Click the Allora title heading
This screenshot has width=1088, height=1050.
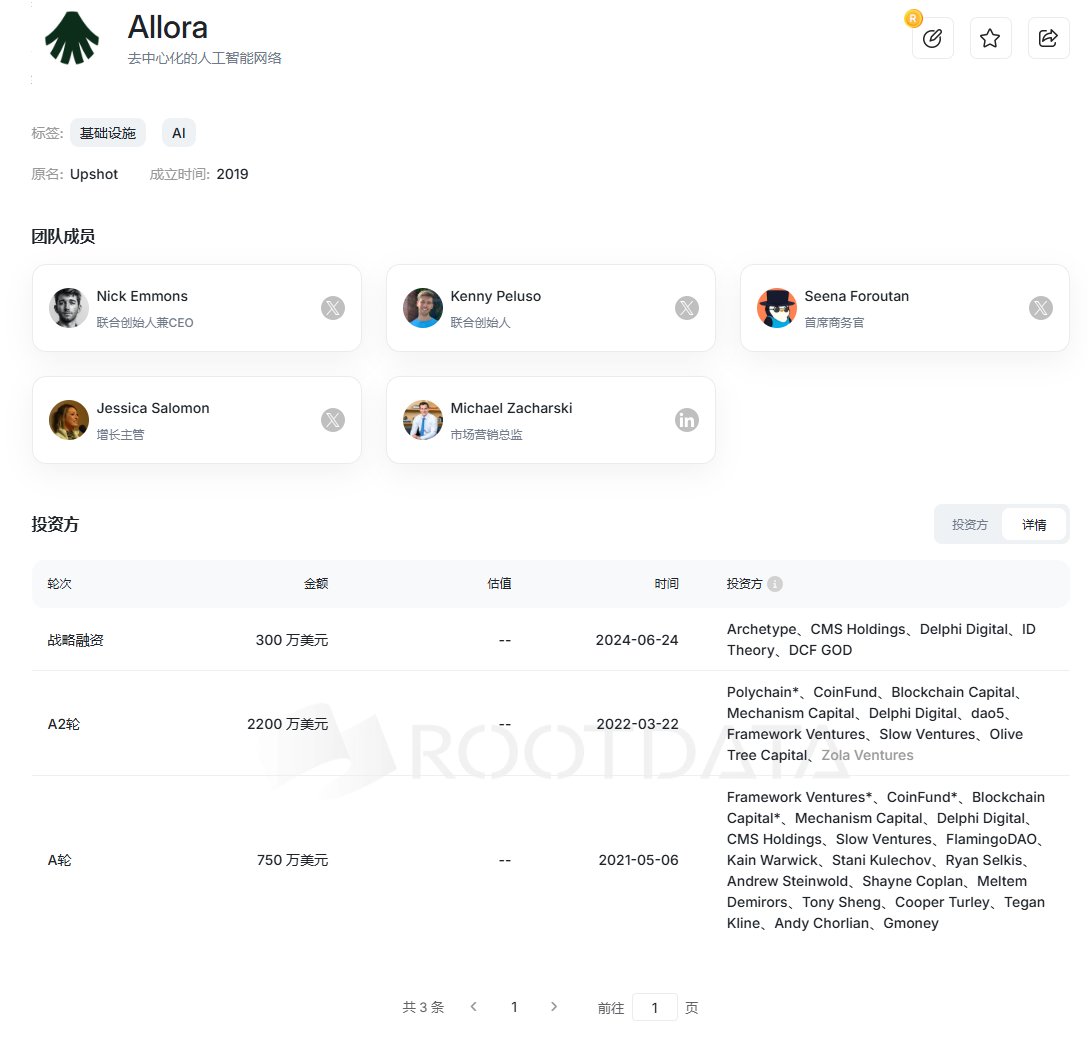pyautogui.click(x=167, y=28)
